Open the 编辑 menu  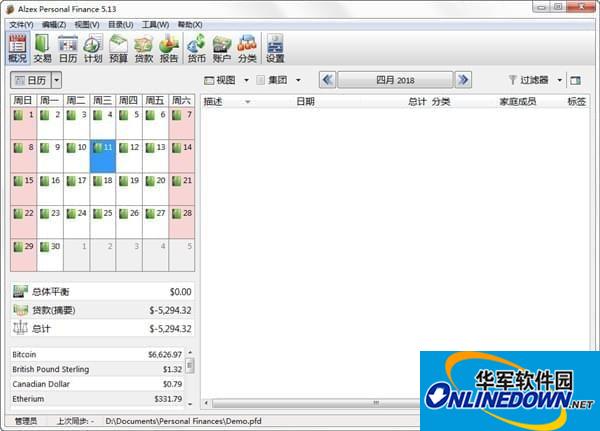pos(54,25)
